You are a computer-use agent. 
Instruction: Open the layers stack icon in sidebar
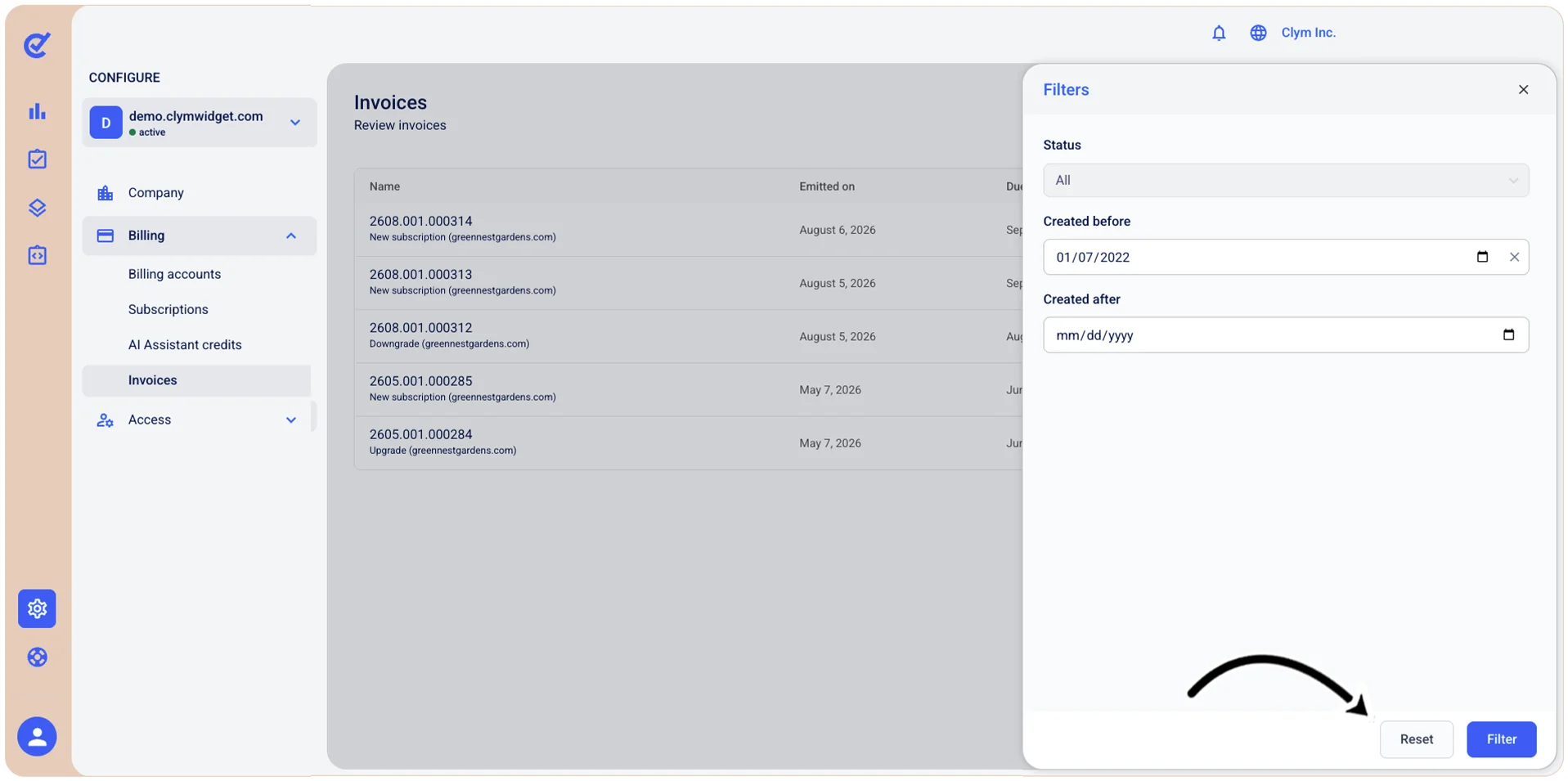(37, 208)
